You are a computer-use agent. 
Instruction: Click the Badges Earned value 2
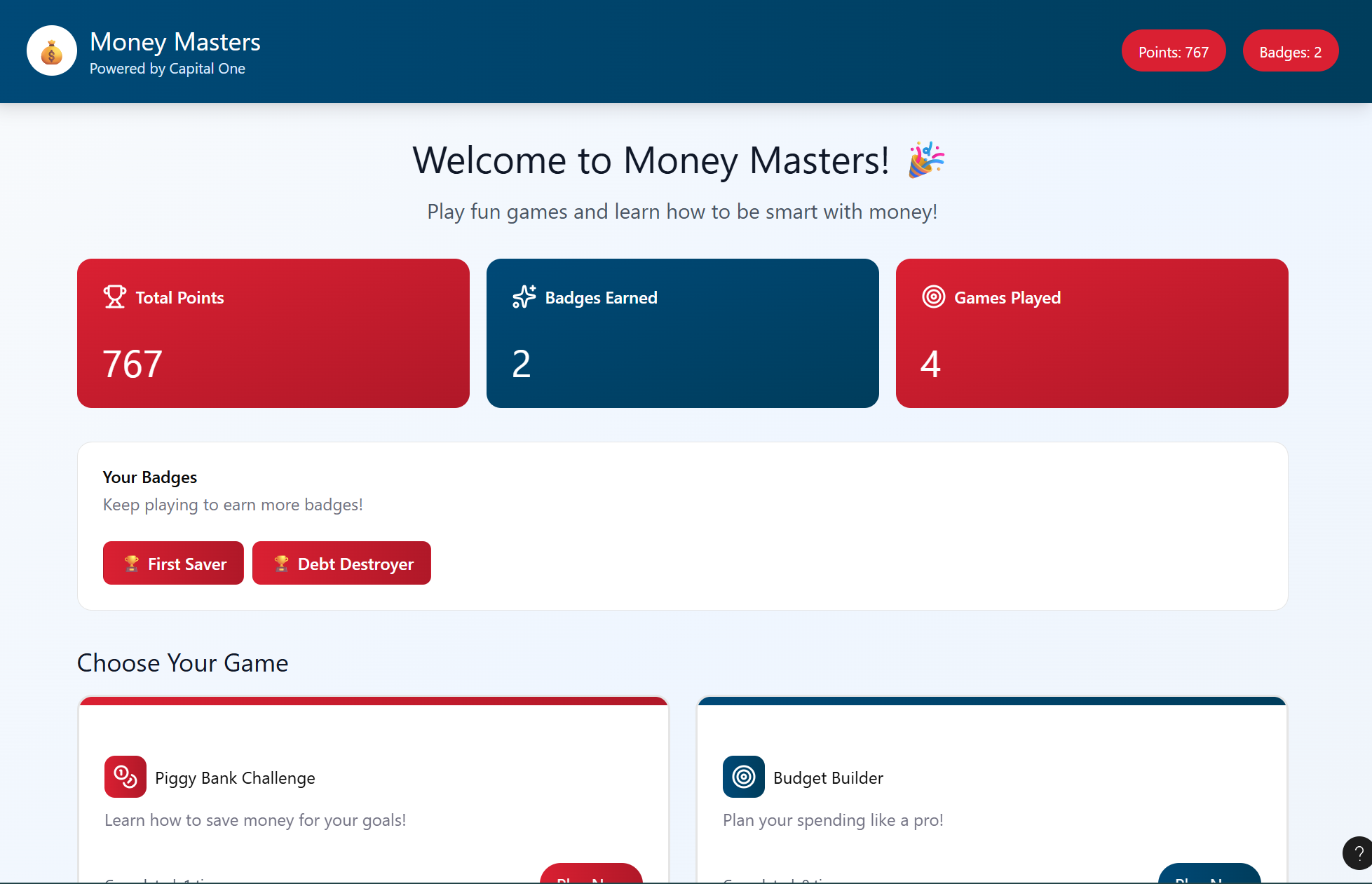pos(521,364)
